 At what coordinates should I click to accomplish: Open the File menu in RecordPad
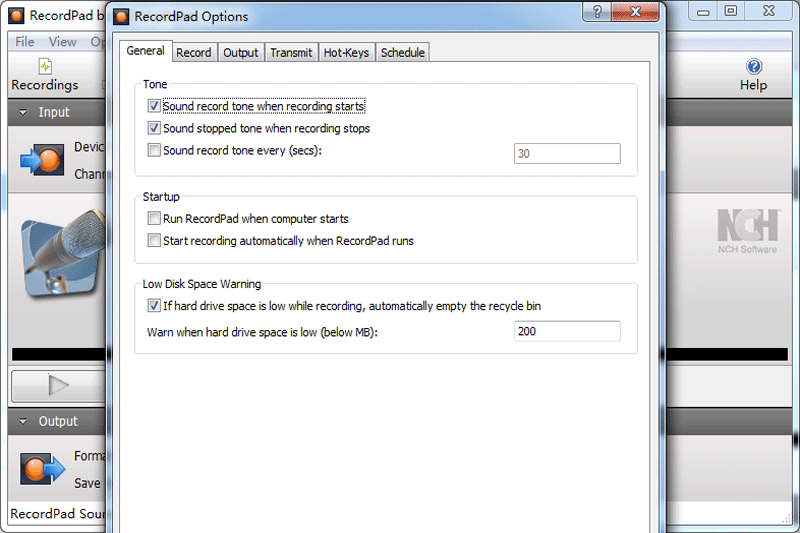pyautogui.click(x=25, y=42)
